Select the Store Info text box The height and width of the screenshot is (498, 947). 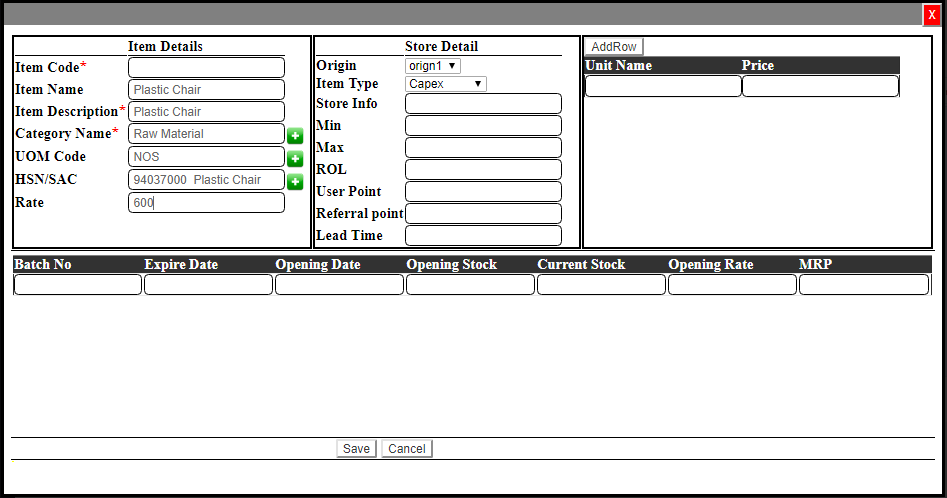[483, 104]
